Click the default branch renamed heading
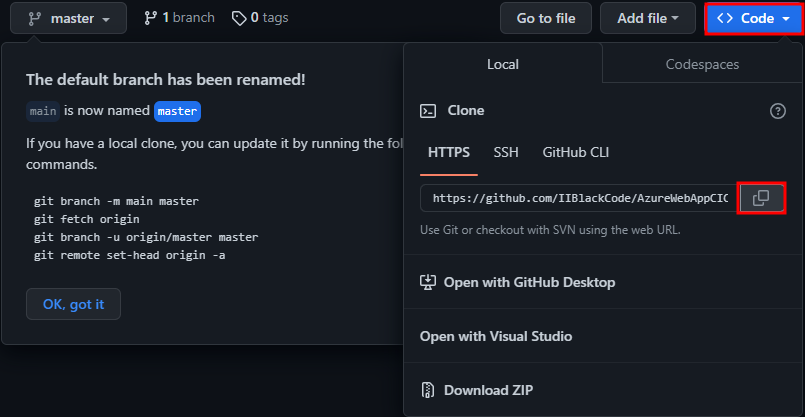Image resolution: width=805 pixels, height=417 pixels. click(x=166, y=80)
